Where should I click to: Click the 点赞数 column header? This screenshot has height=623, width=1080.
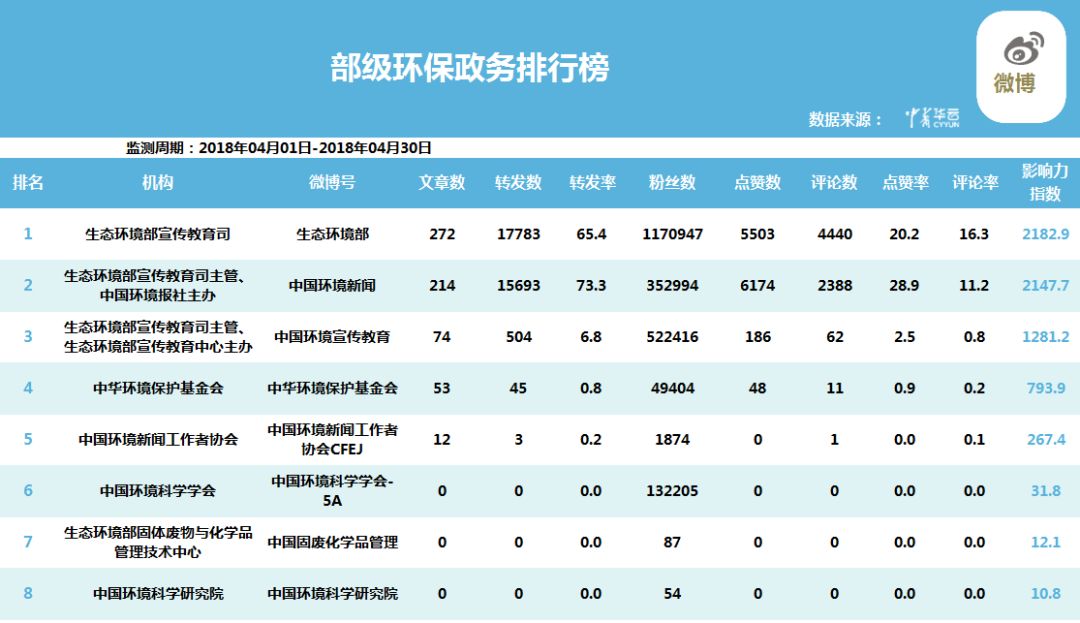coord(758,182)
